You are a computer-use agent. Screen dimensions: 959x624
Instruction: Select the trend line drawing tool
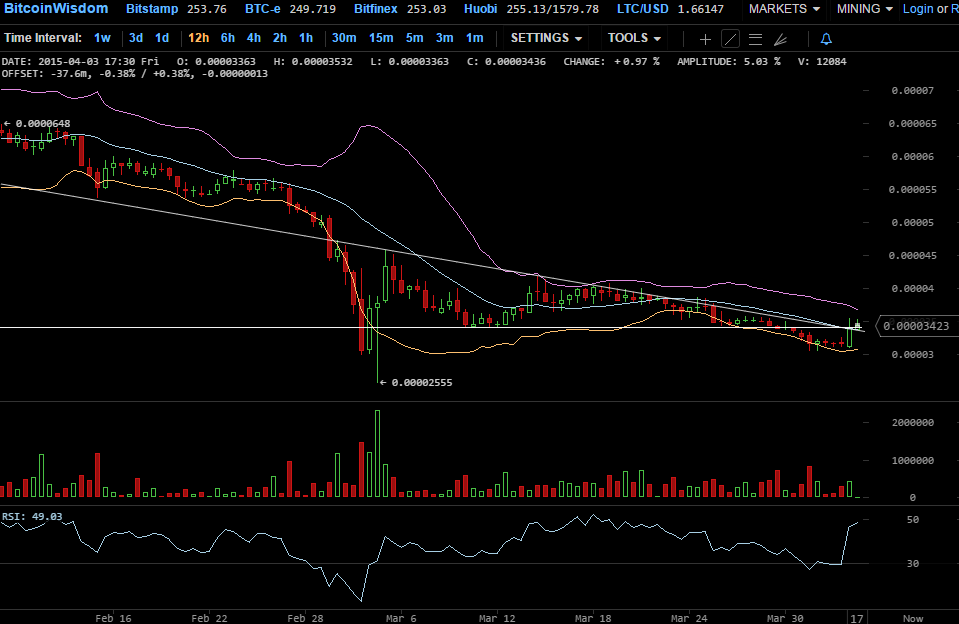730,39
